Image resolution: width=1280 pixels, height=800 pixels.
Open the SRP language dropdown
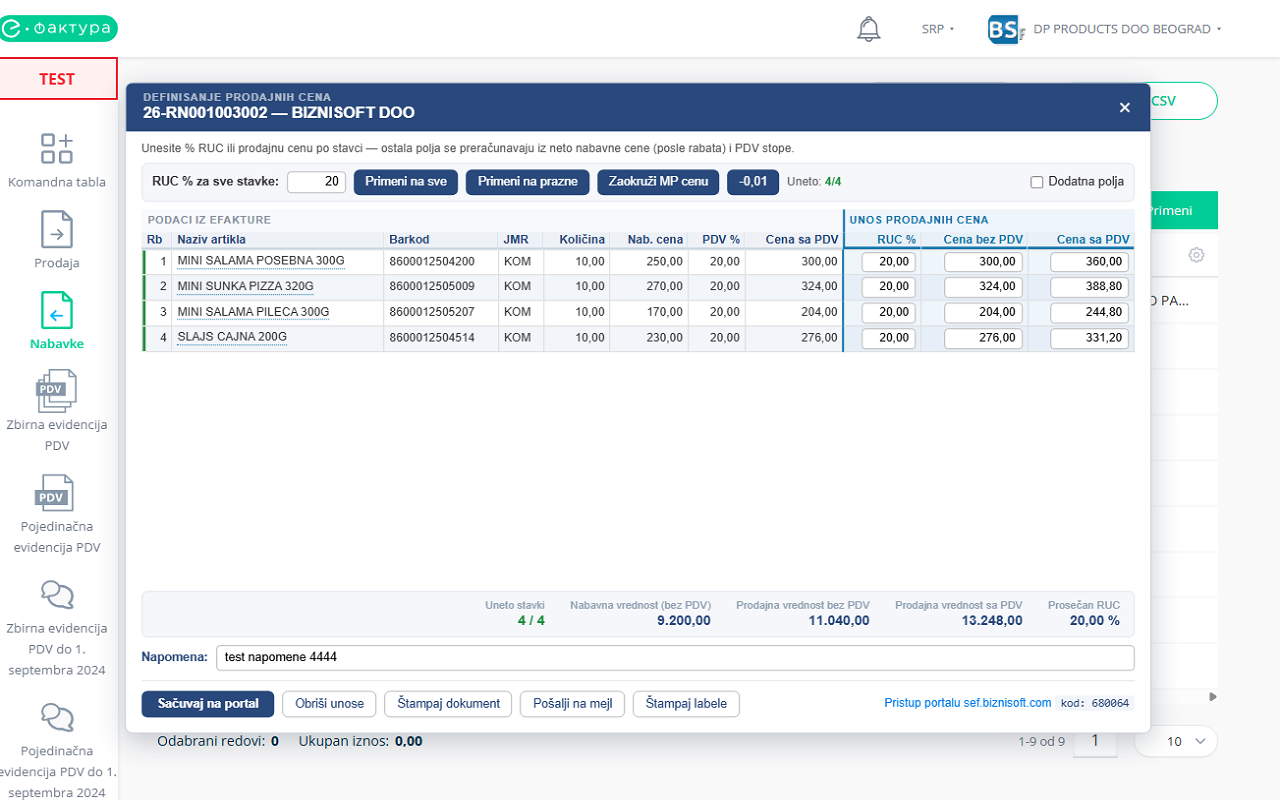938,29
